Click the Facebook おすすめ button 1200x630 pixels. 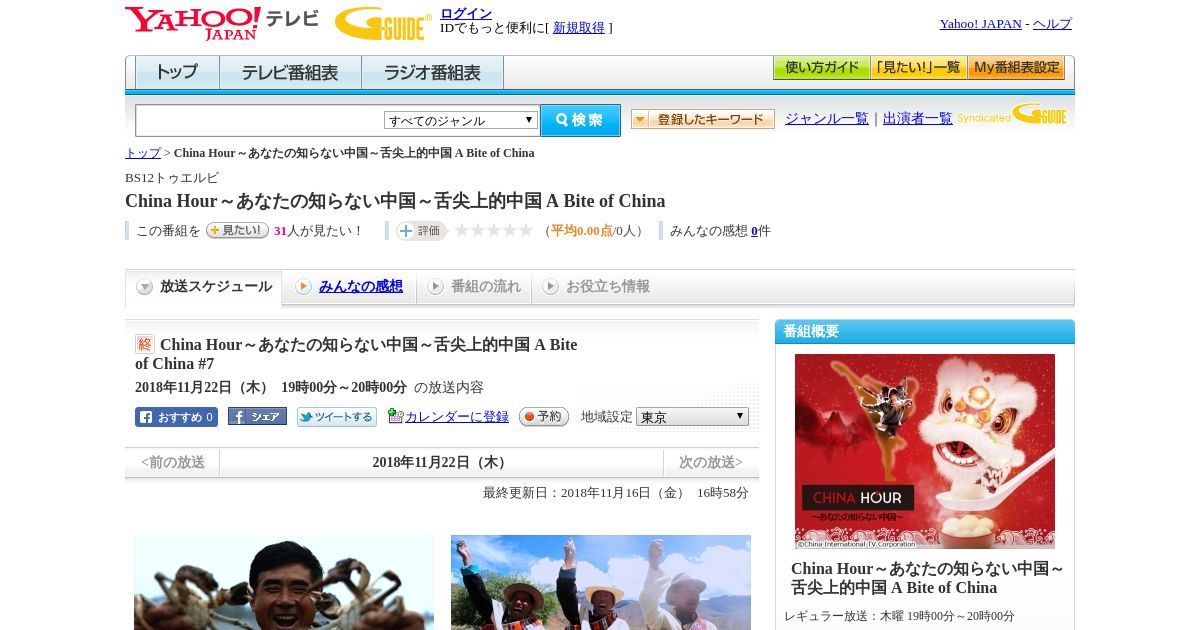(176, 417)
